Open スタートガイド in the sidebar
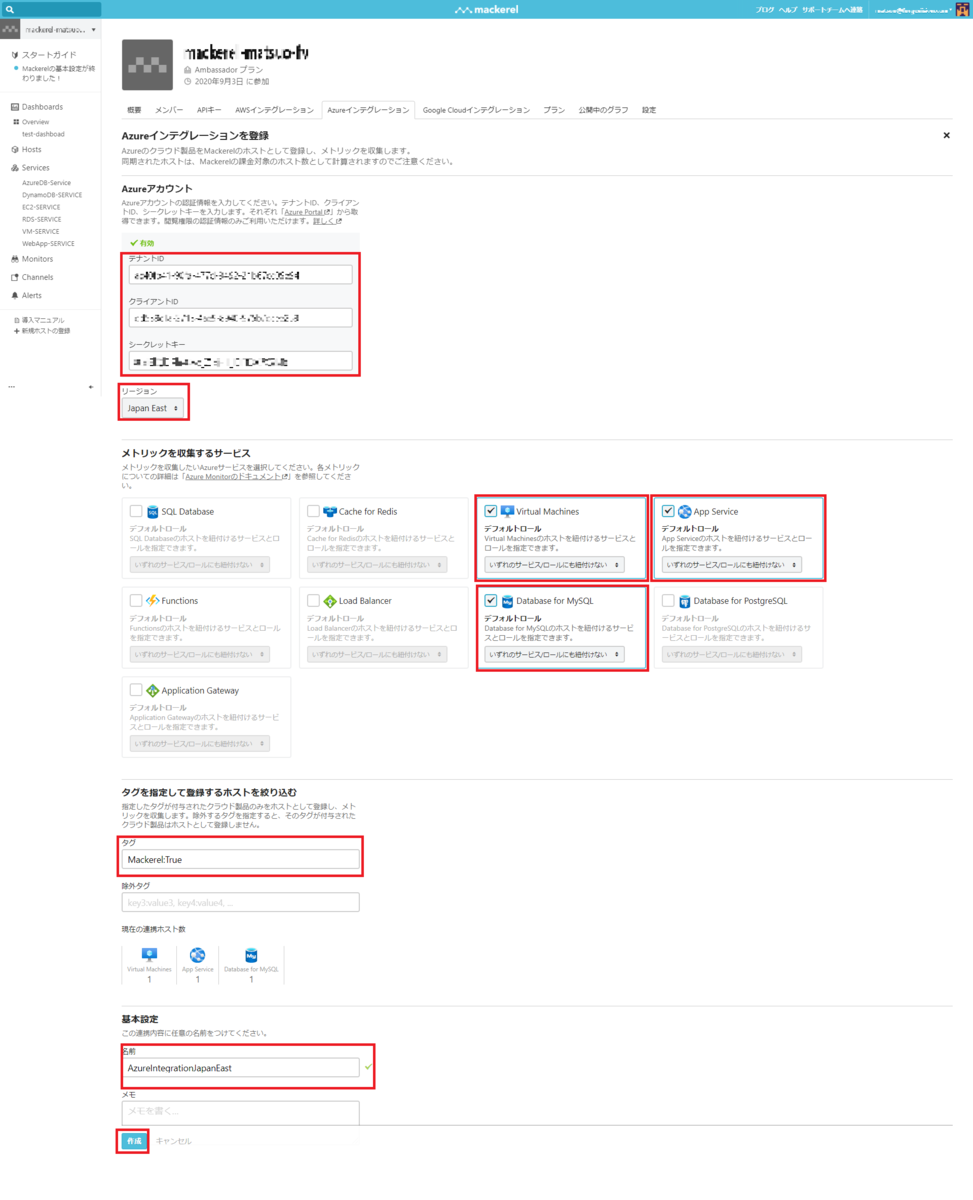Image resolution: width=973 pixels, height=1200 pixels. coord(48,55)
